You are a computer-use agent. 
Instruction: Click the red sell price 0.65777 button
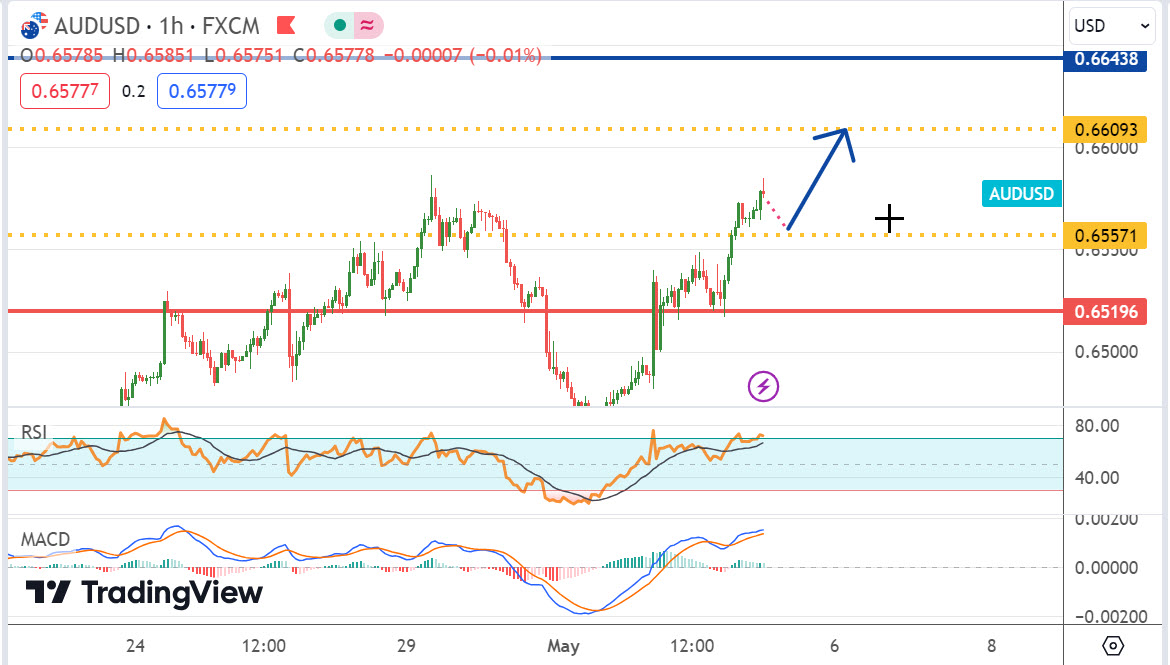pyautogui.click(x=65, y=91)
